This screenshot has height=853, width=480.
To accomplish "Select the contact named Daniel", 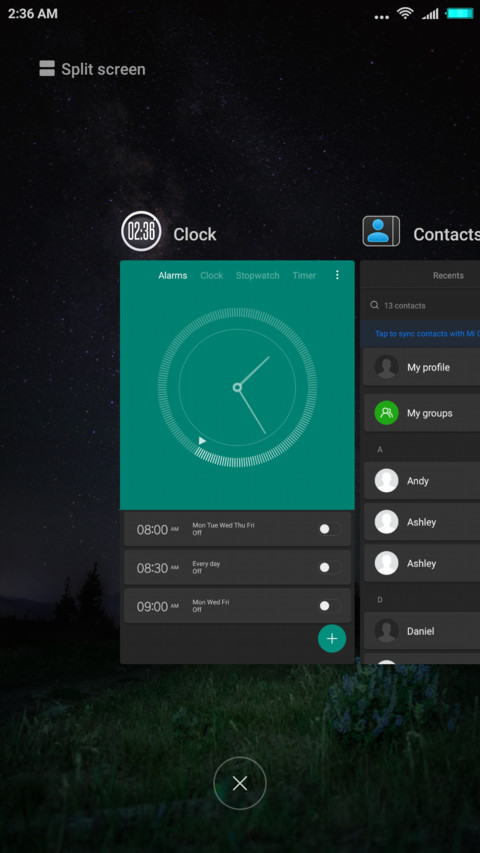I will pyautogui.click(x=421, y=631).
